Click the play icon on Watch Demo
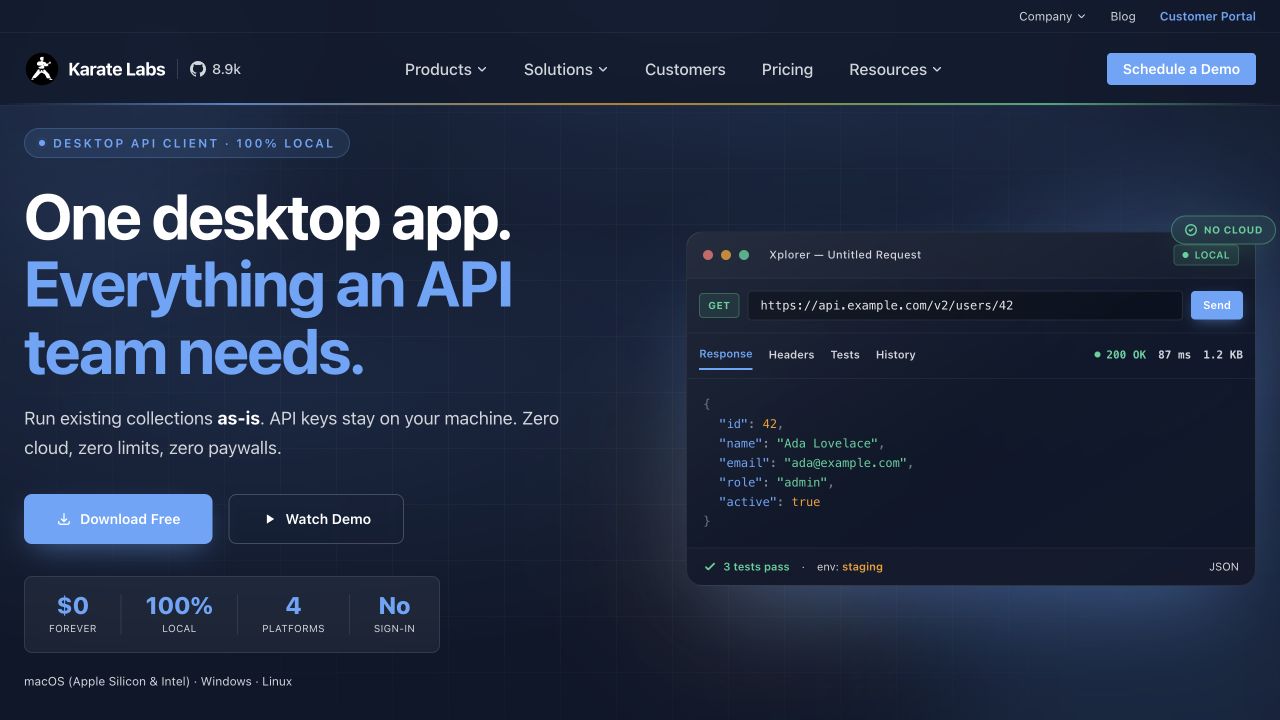 coord(269,519)
